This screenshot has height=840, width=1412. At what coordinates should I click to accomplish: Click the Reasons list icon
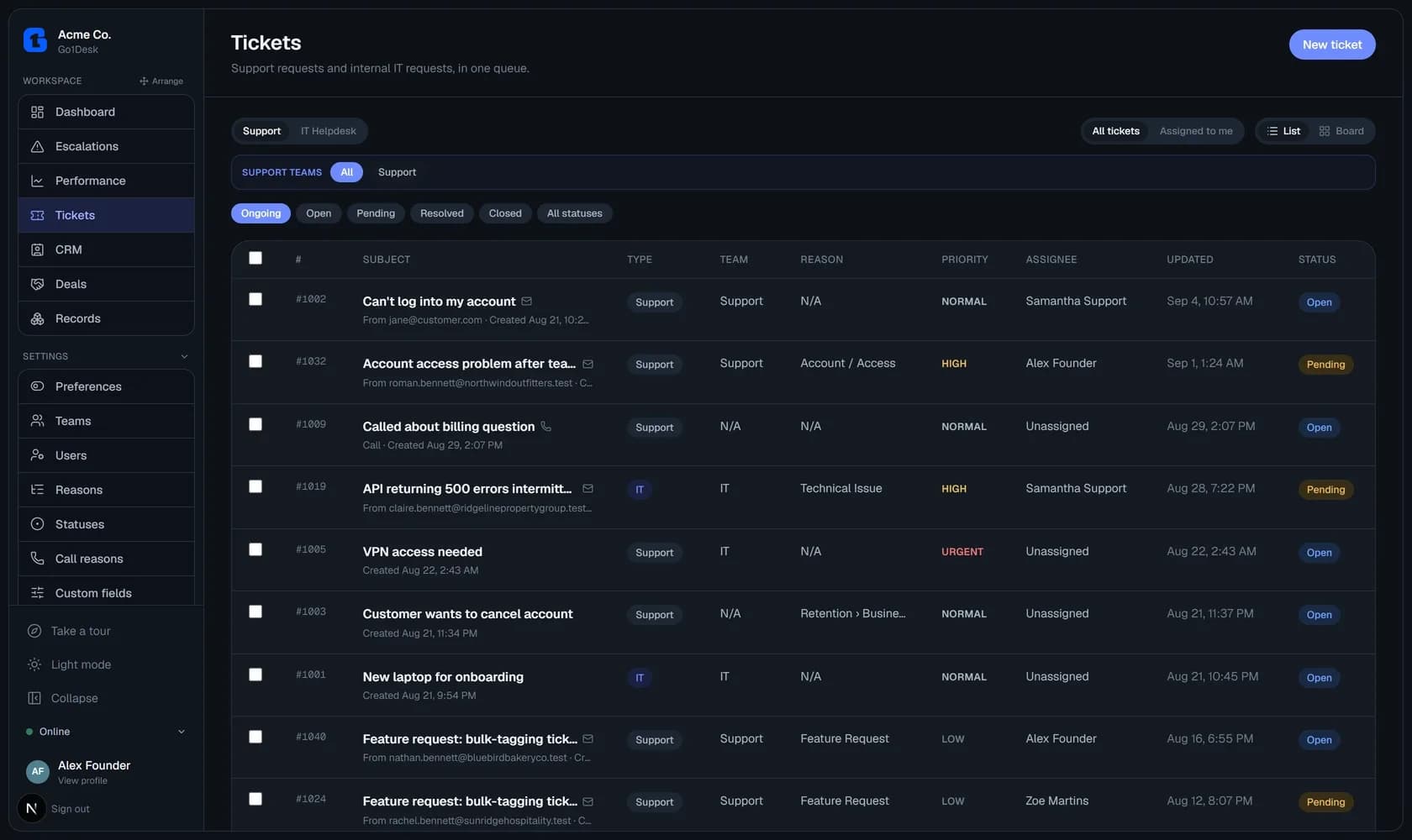(x=37, y=490)
